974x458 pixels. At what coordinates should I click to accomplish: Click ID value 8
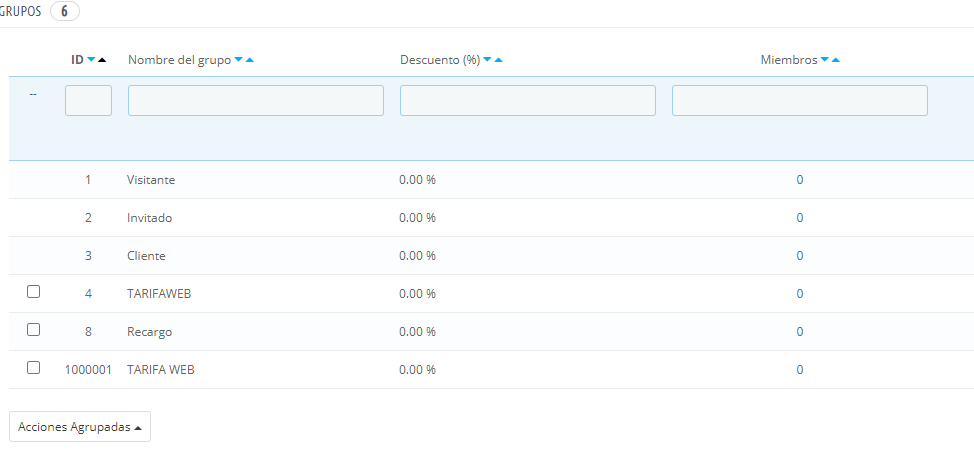point(88,332)
